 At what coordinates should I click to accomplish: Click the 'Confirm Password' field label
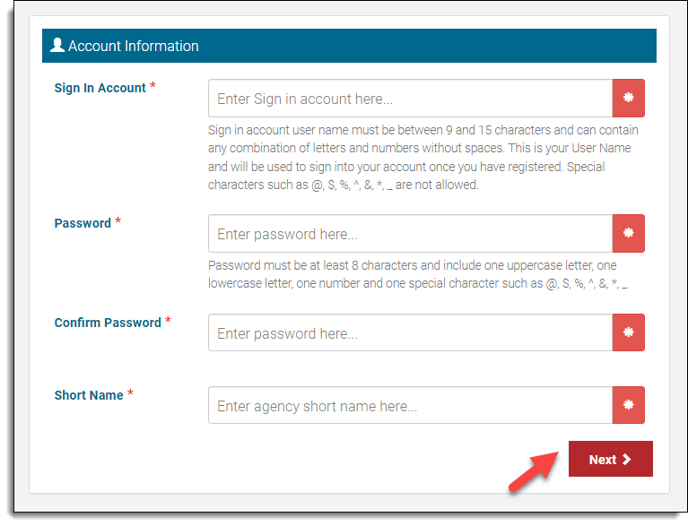pos(107,323)
